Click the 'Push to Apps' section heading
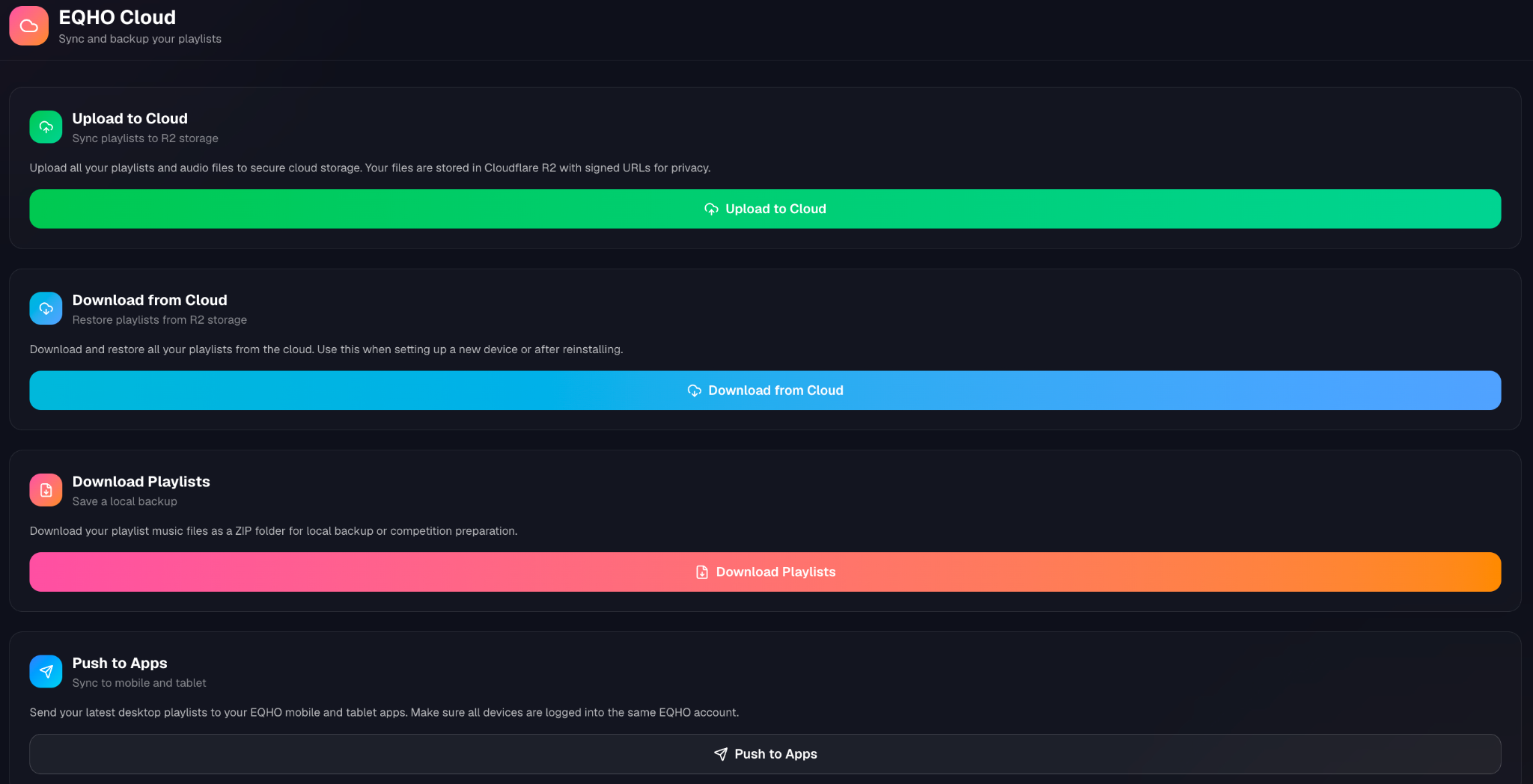 pos(120,663)
